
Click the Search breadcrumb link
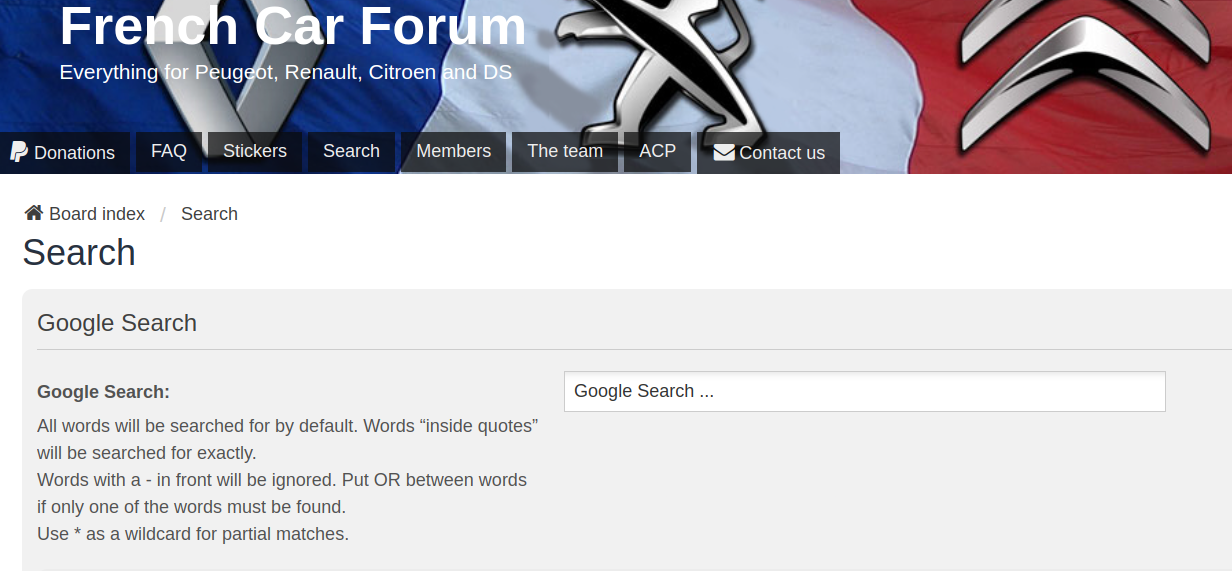[x=209, y=214]
